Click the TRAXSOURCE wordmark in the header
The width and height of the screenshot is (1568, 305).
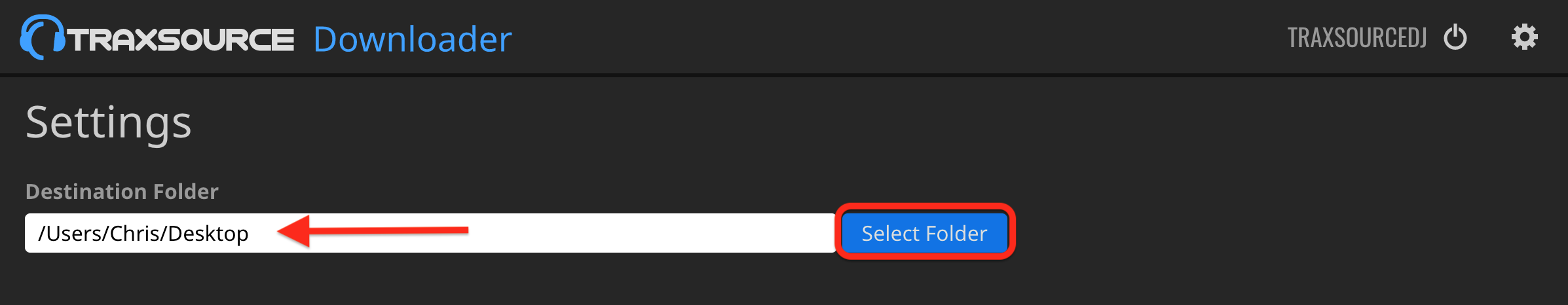pos(183,39)
